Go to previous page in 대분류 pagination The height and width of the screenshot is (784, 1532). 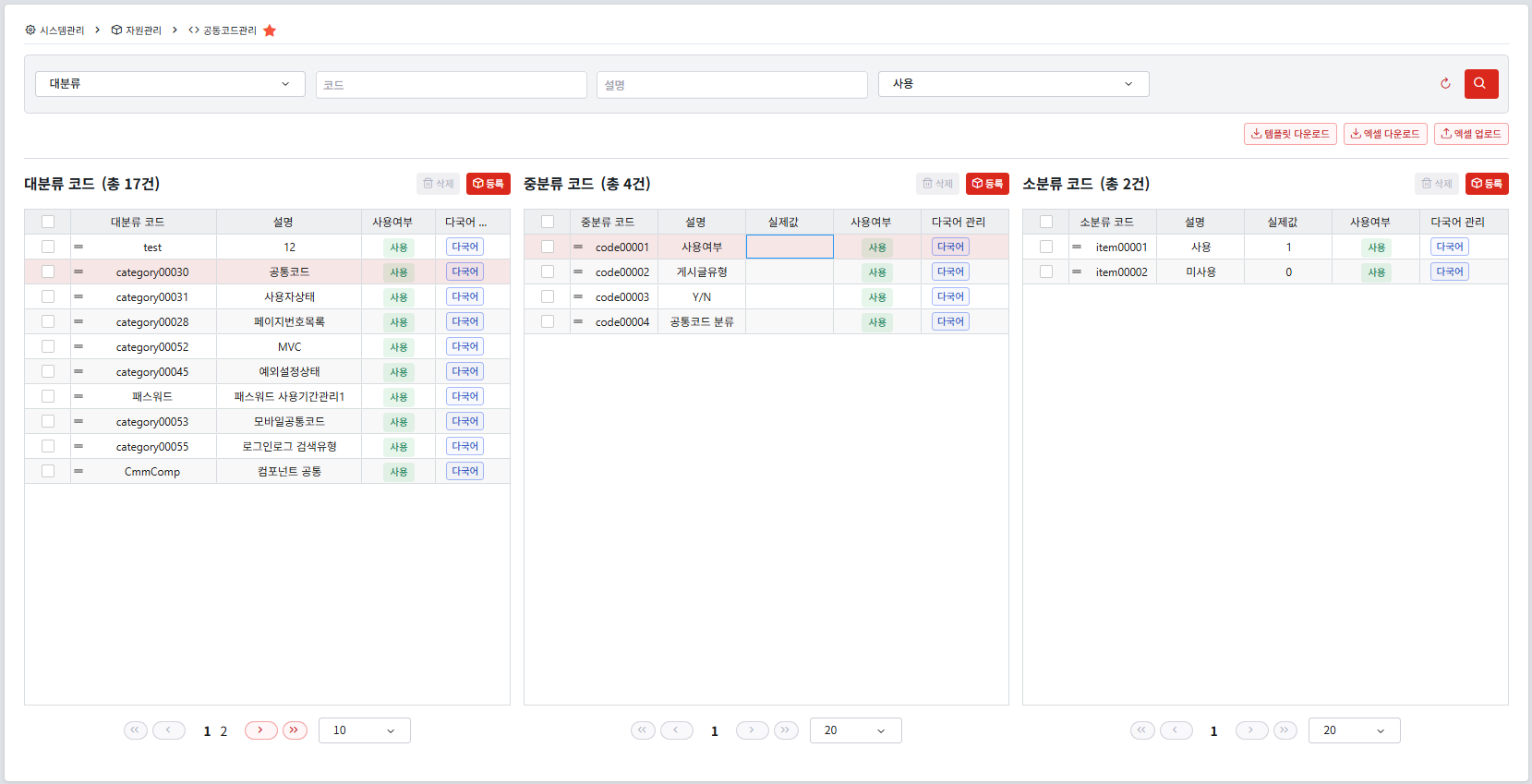point(169,730)
